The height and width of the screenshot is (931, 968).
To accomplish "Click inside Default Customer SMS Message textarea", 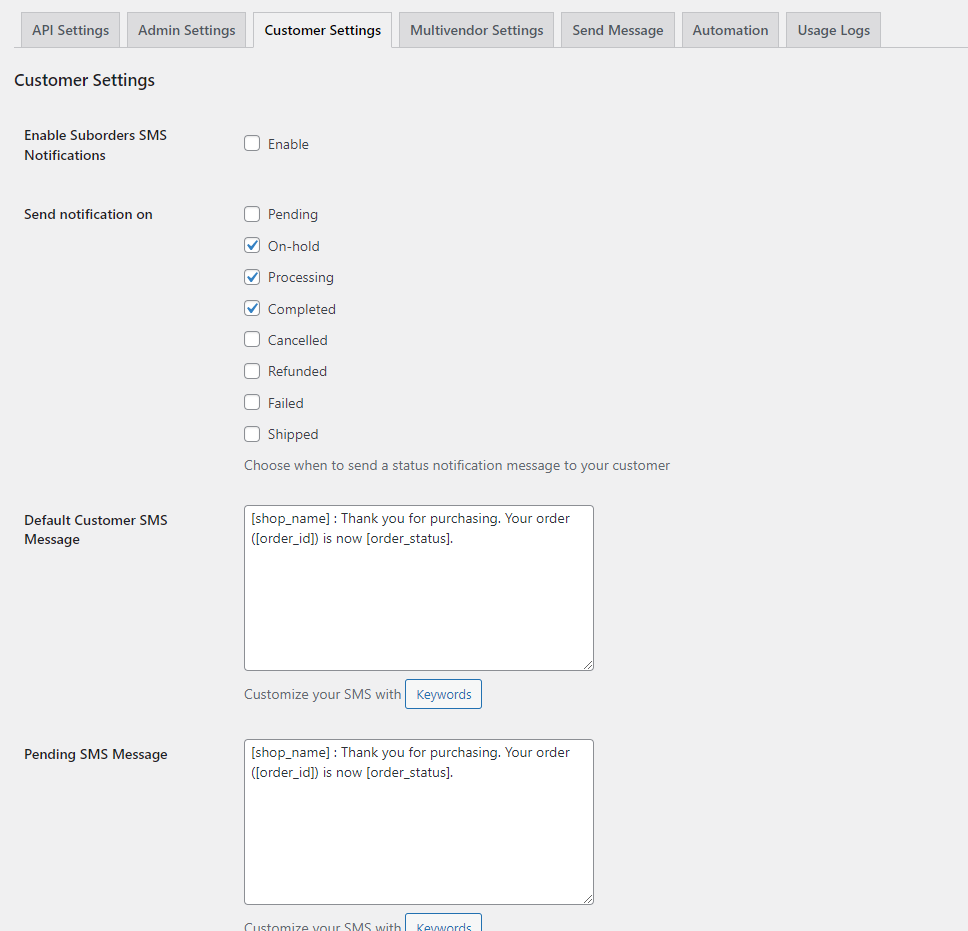I will (x=418, y=600).
